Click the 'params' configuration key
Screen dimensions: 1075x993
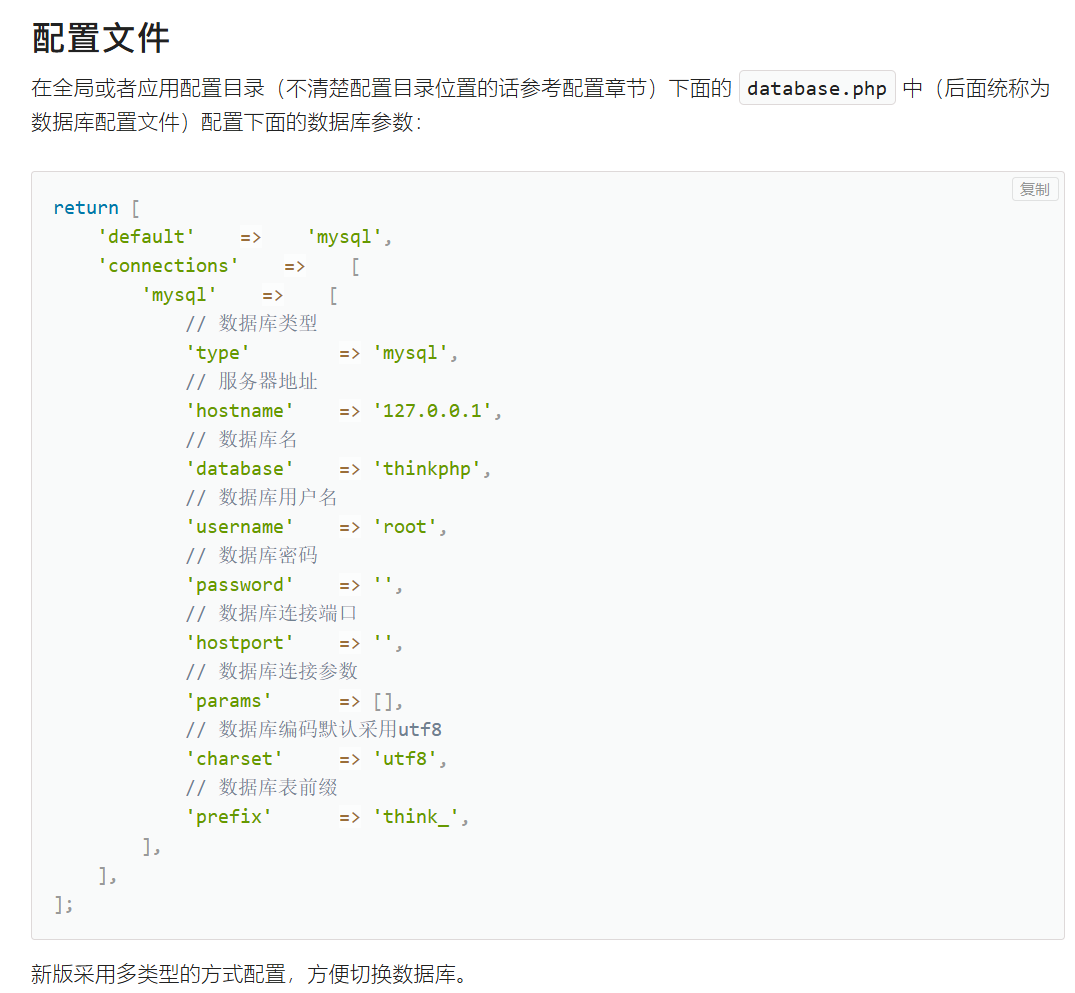[229, 700]
